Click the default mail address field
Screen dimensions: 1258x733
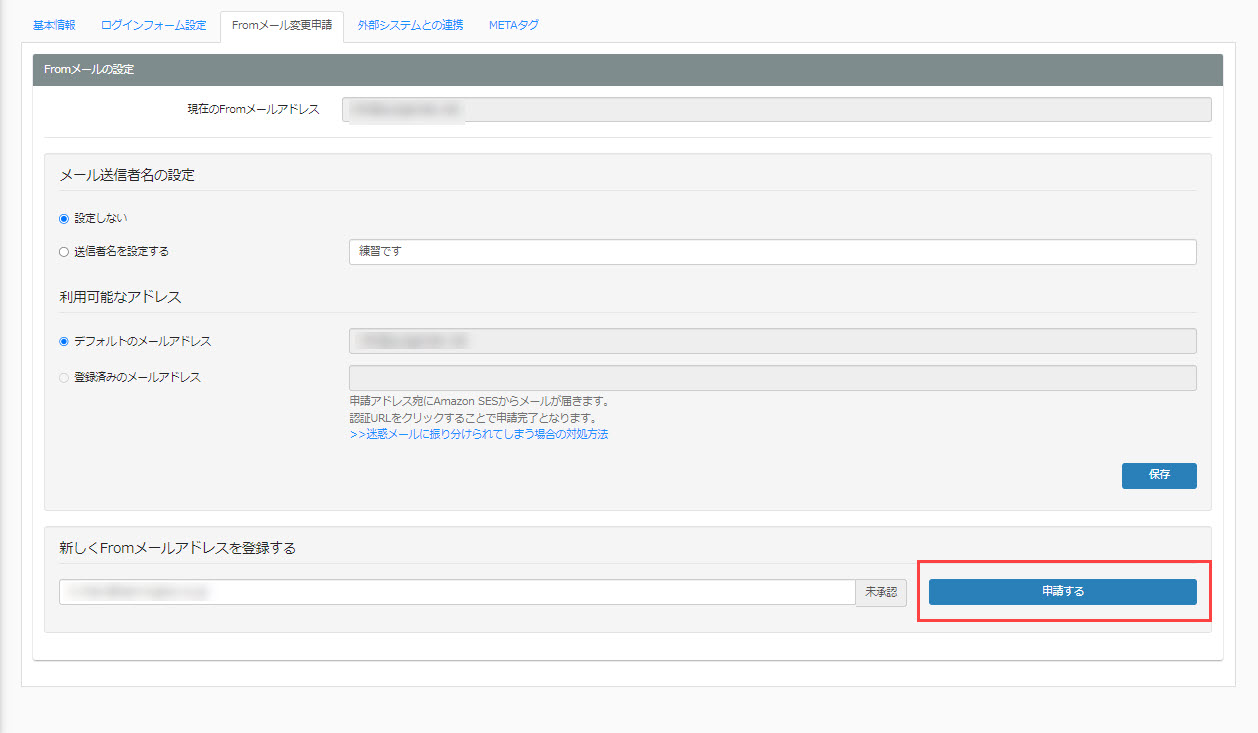[x=772, y=341]
